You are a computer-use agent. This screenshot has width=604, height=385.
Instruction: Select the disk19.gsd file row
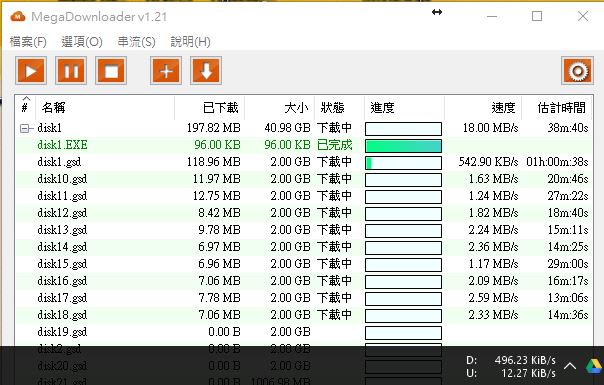click(x=304, y=331)
